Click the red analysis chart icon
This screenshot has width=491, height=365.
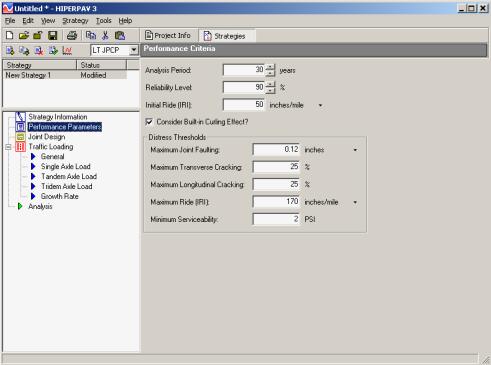tap(67, 51)
